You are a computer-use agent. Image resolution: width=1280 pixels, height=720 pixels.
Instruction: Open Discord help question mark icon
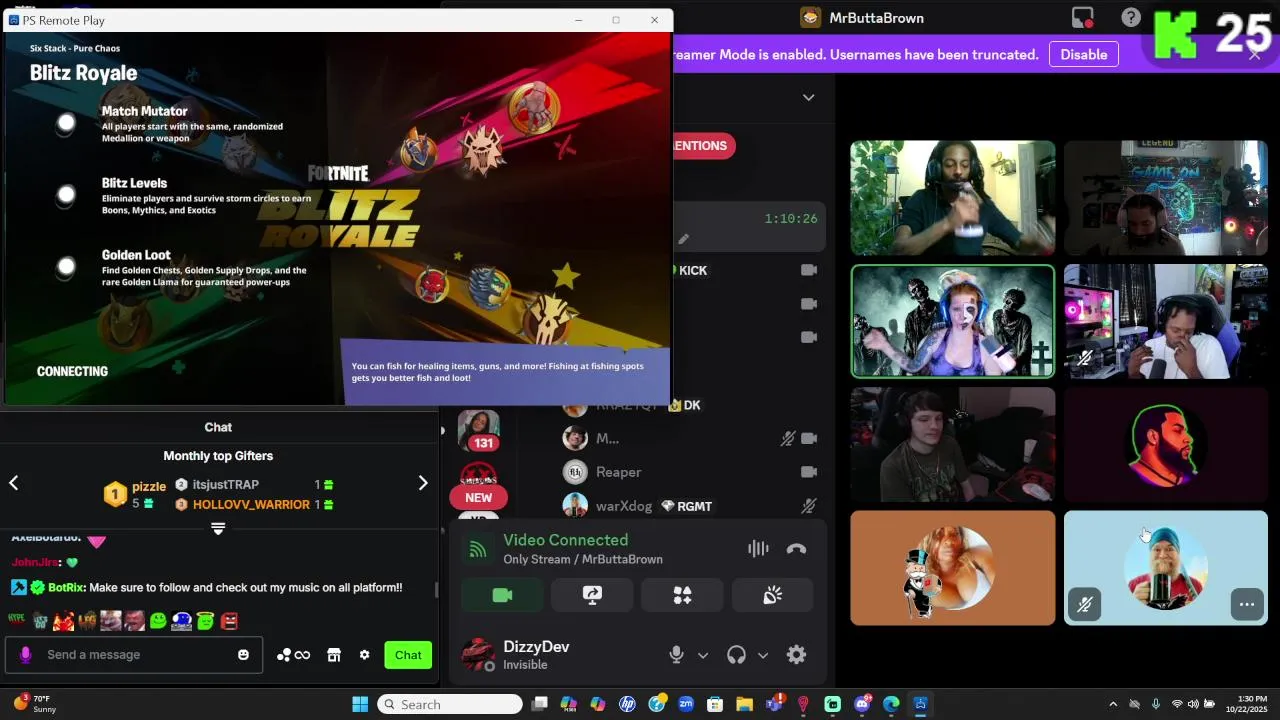pos(1131,17)
